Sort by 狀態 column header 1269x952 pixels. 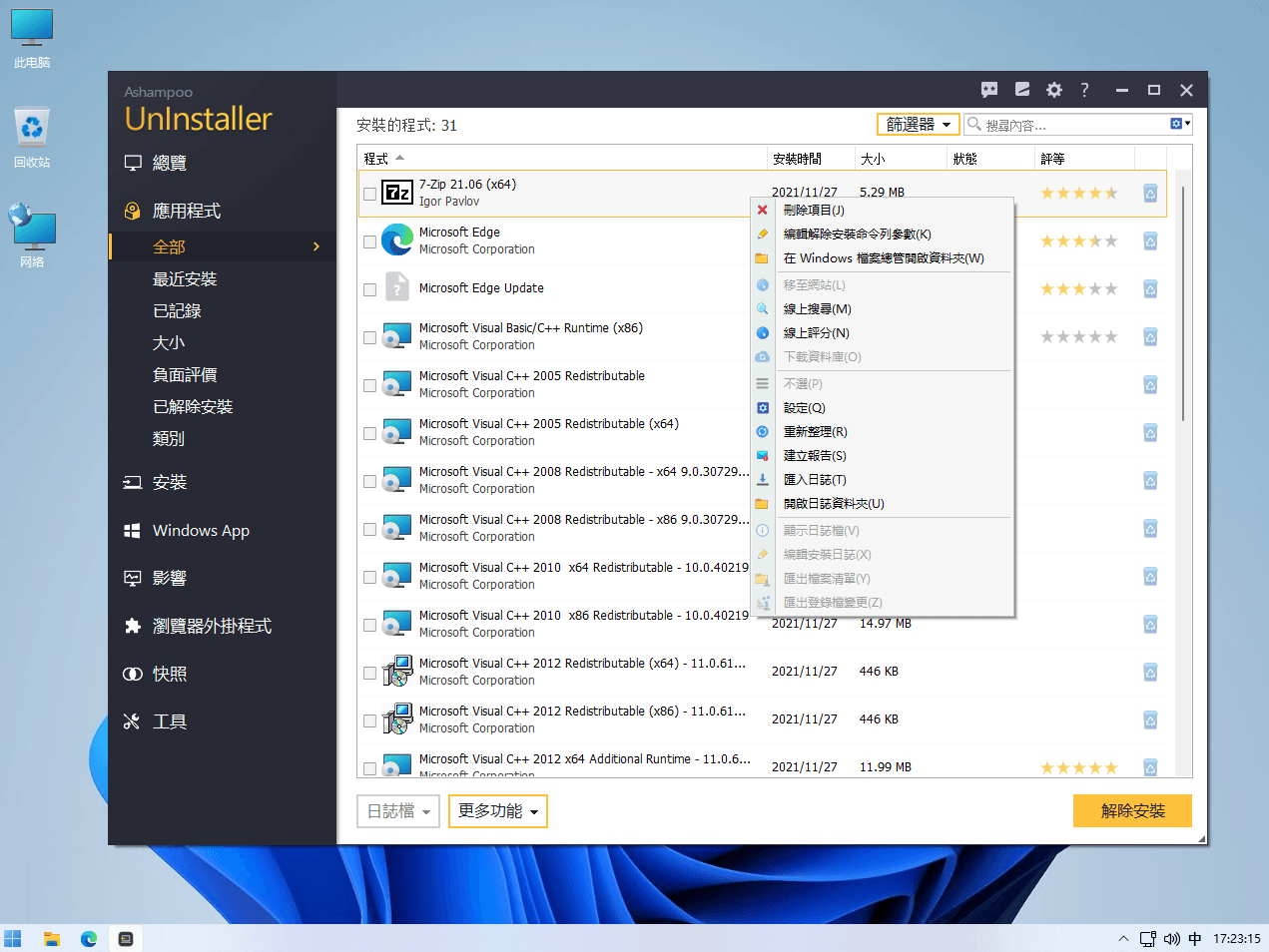pyautogui.click(x=990, y=159)
